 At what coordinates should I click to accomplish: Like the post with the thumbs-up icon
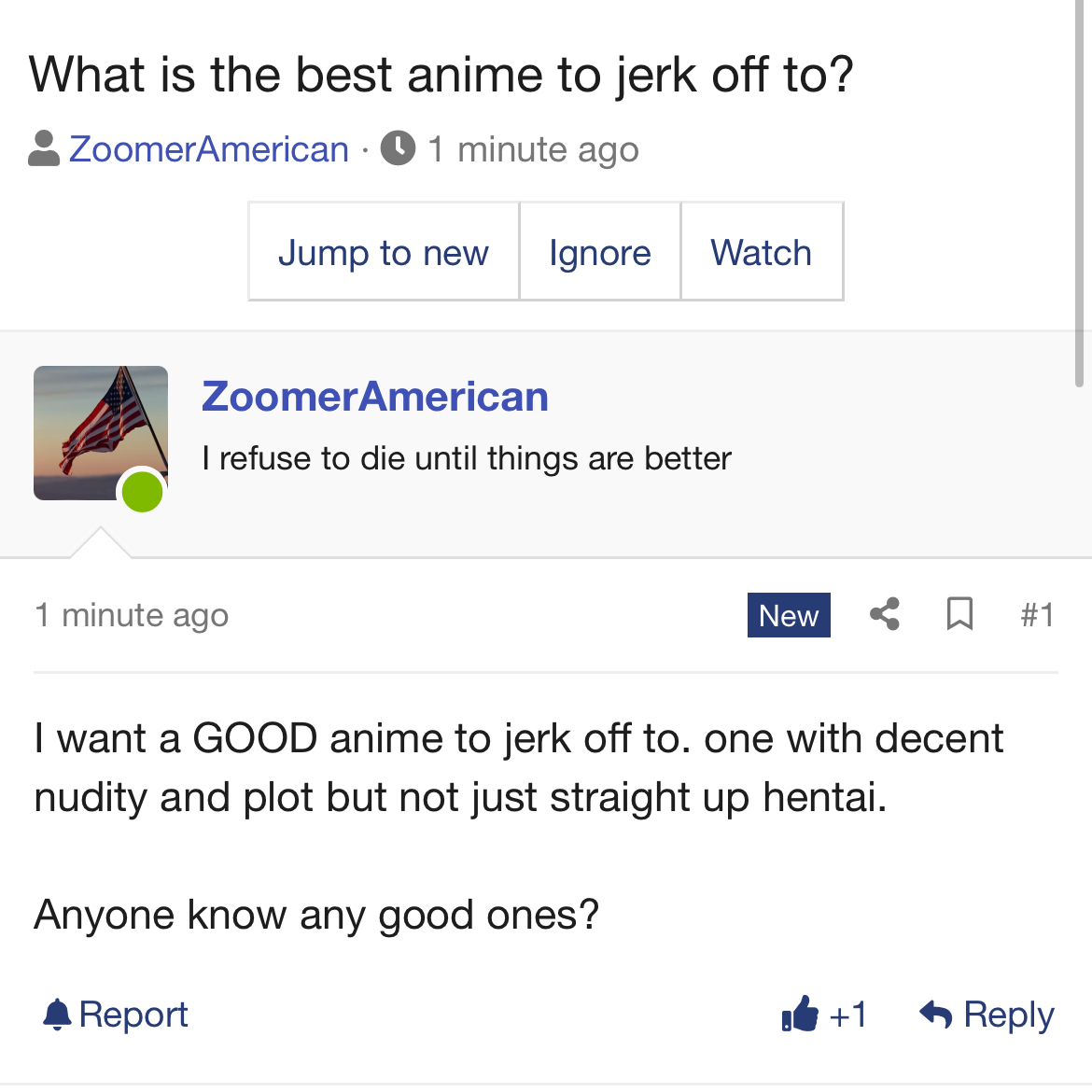[800, 1014]
